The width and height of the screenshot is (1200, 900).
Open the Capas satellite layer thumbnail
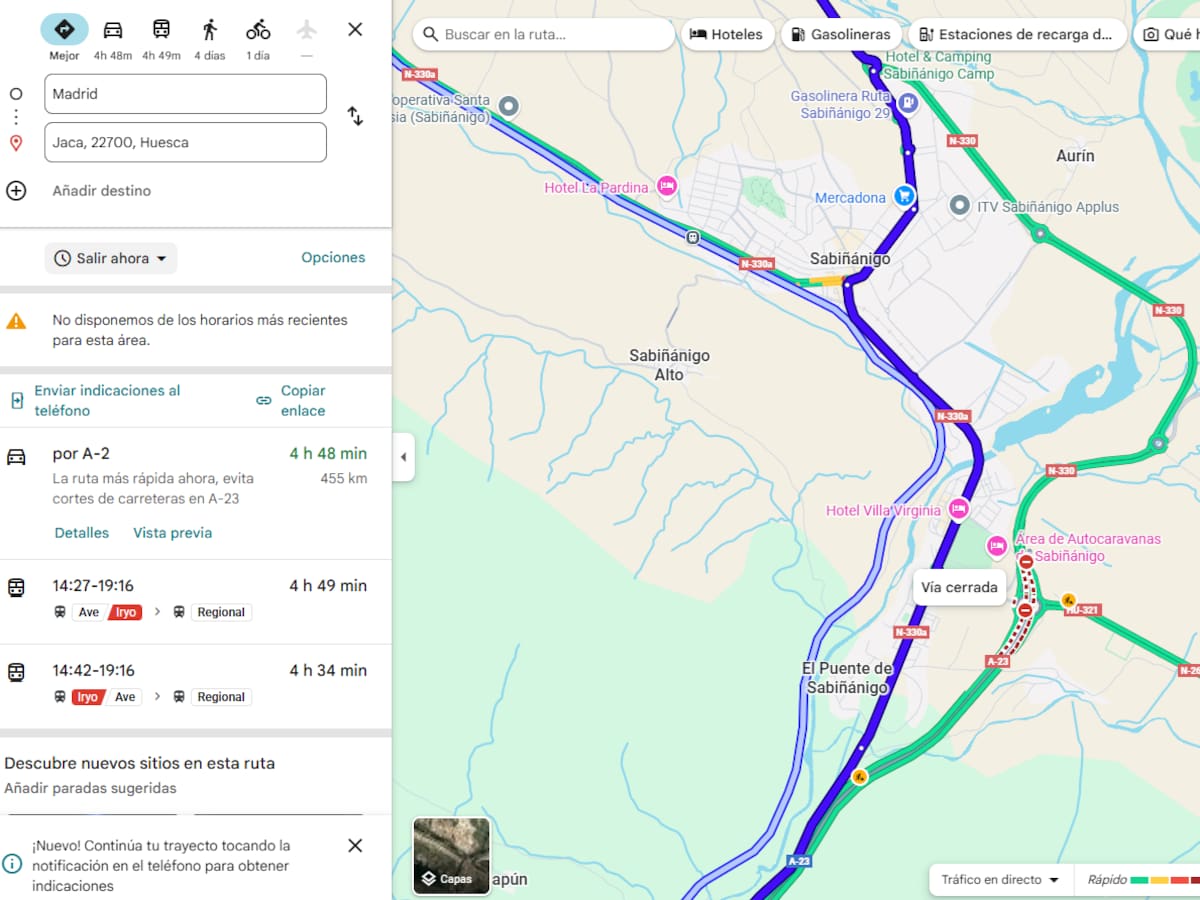click(452, 855)
